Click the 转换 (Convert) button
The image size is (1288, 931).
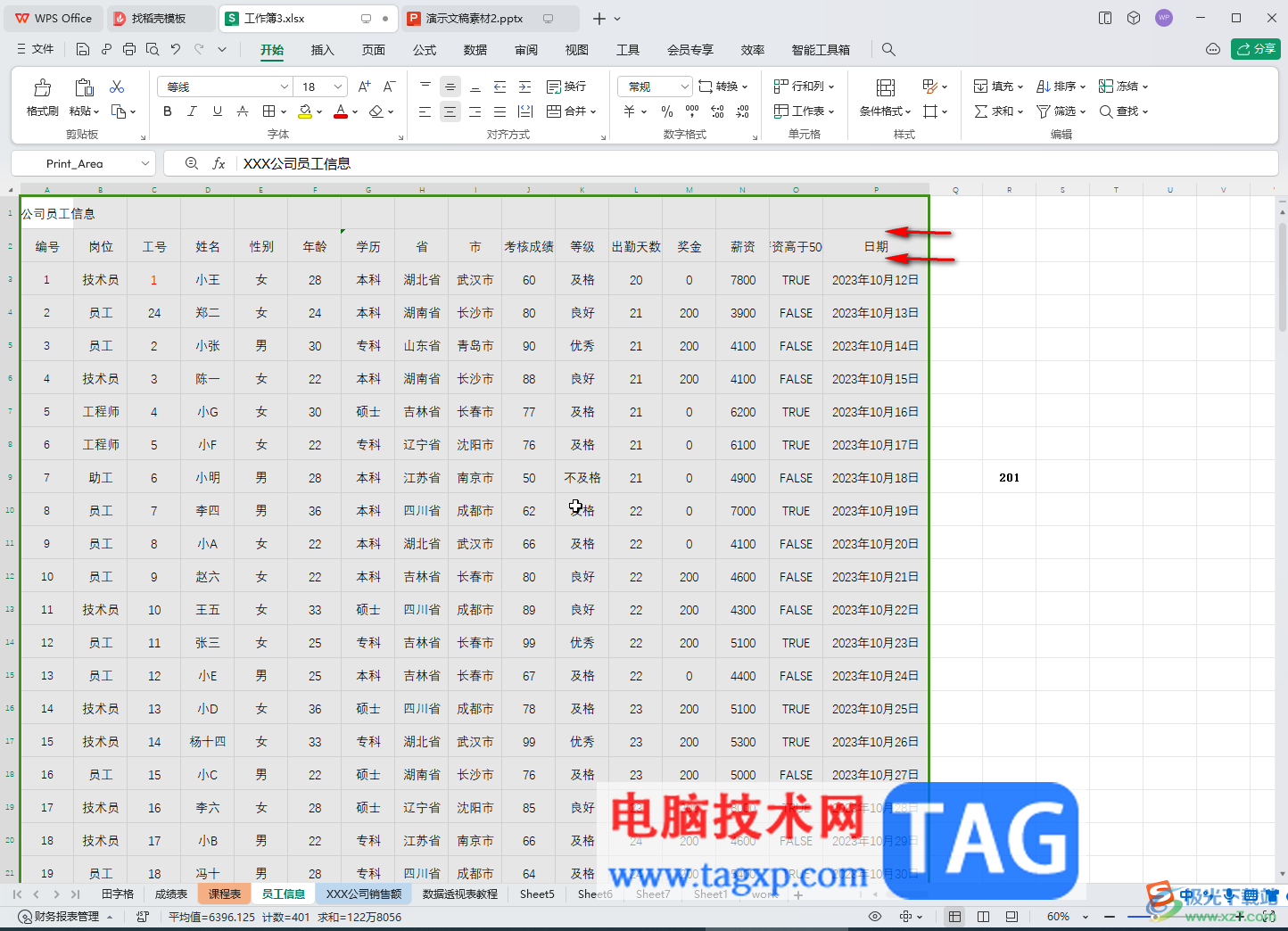pos(723,87)
